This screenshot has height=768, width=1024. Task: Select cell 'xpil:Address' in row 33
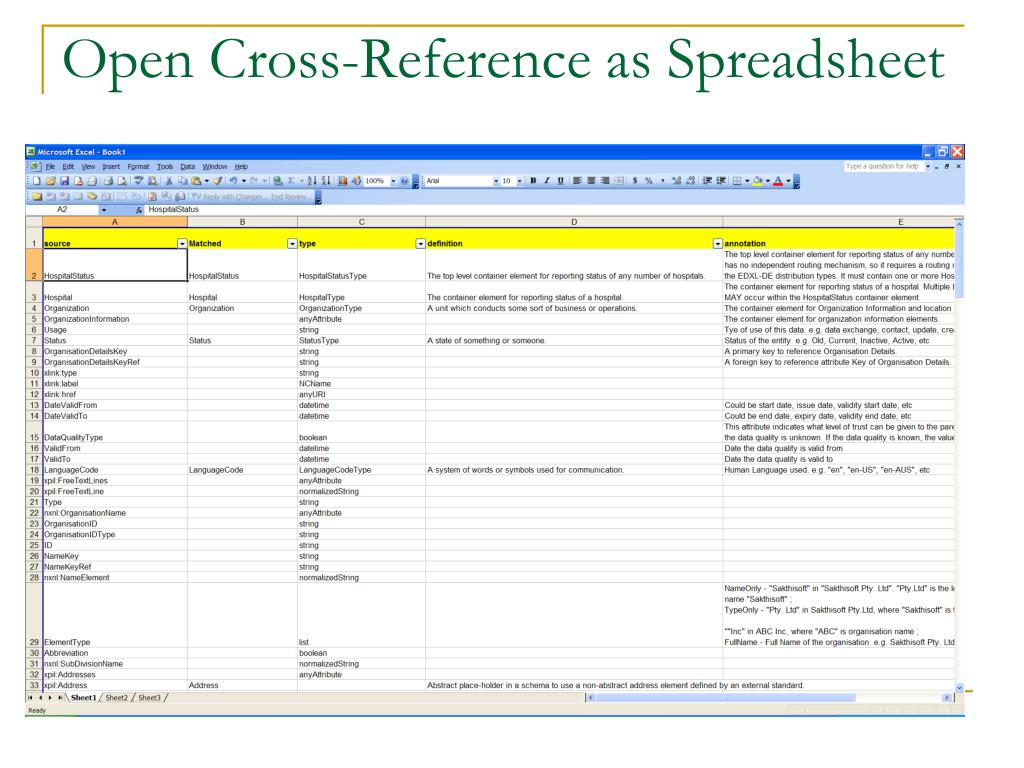[115, 686]
